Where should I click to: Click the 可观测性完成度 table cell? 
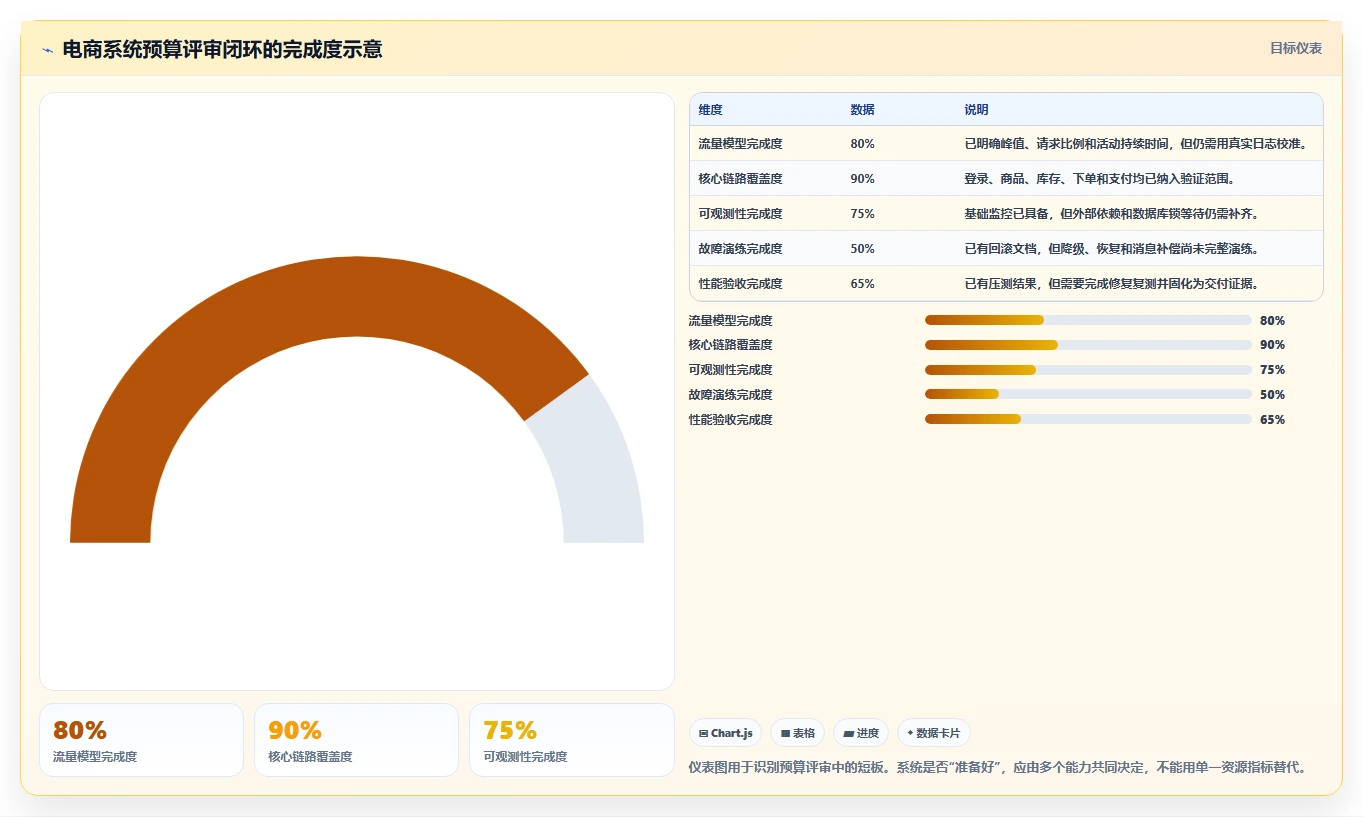(x=740, y=214)
